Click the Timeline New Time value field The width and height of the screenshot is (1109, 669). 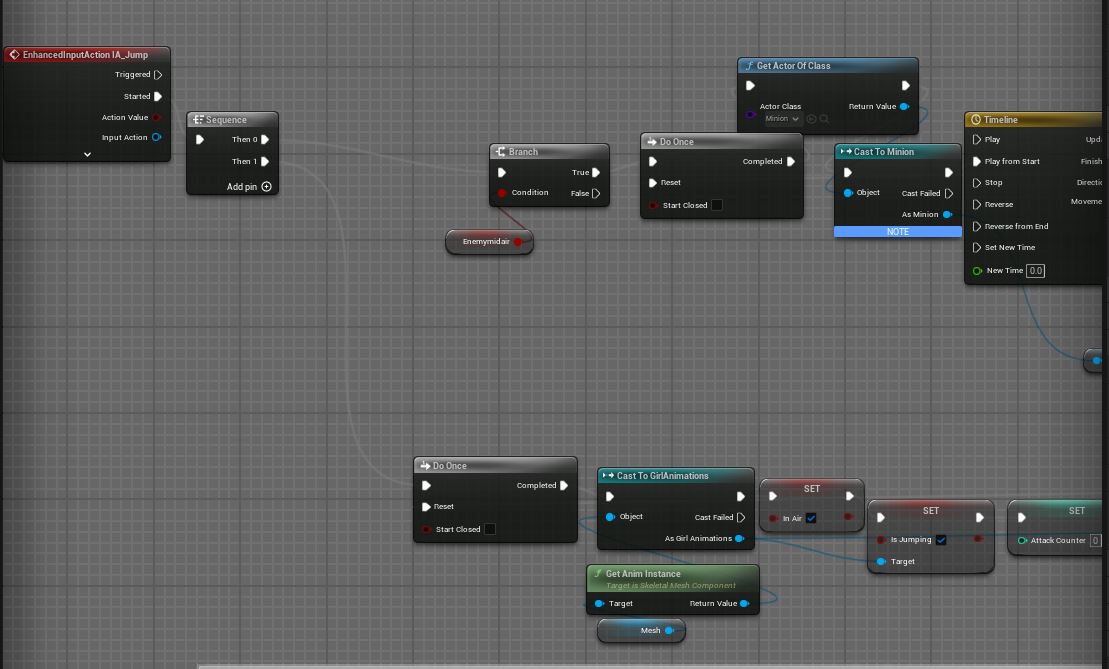pos(1035,271)
